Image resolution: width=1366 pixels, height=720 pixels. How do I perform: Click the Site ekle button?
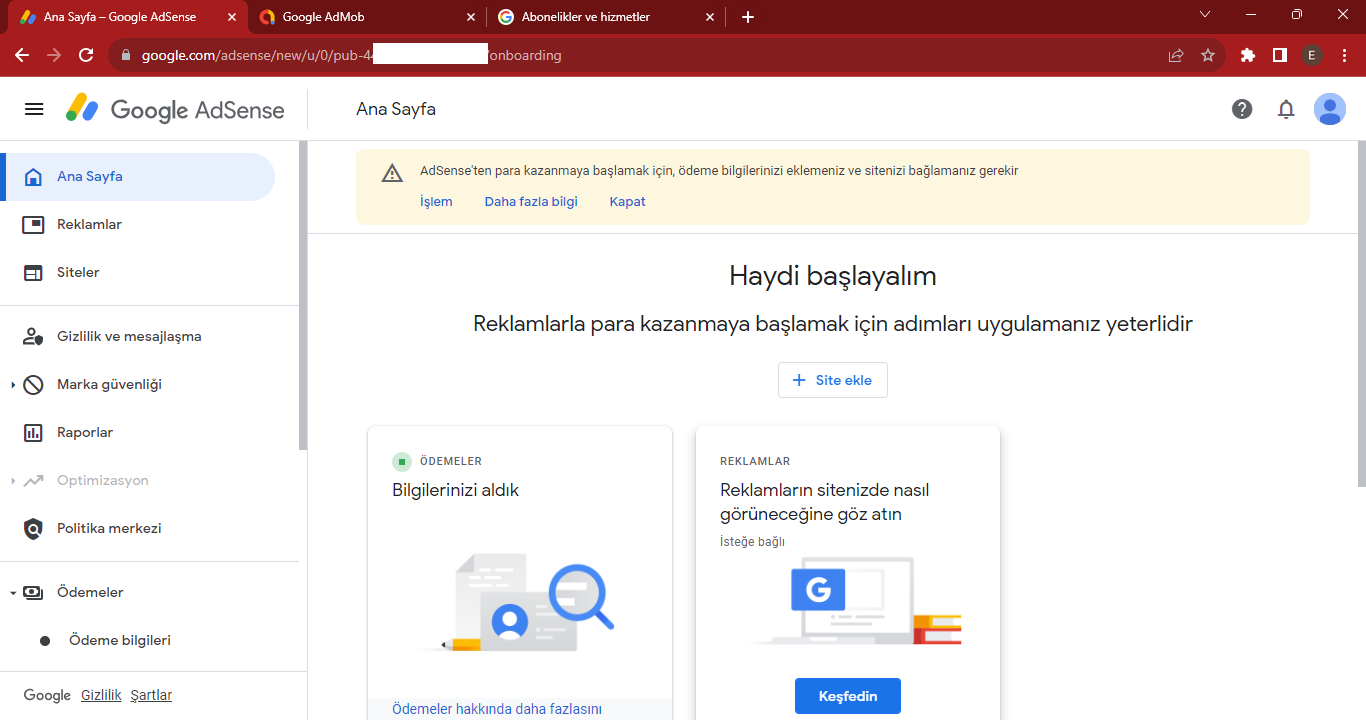pyautogui.click(x=832, y=380)
